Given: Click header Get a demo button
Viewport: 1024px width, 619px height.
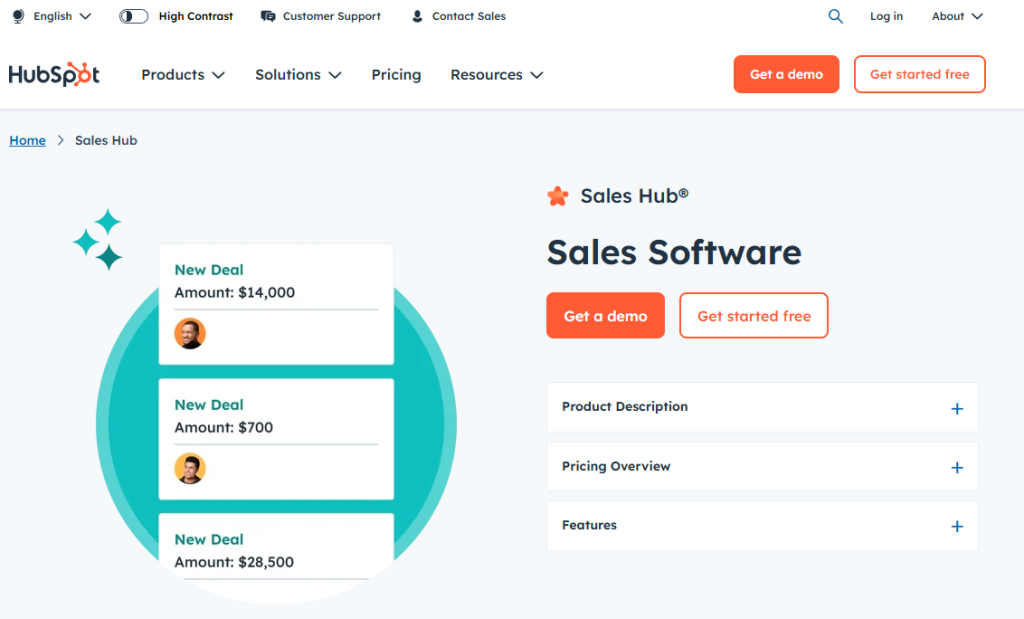Looking at the screenshot, I should (786, 74).
